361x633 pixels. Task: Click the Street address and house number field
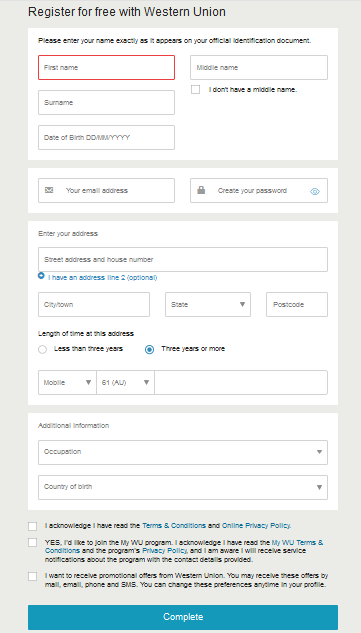183,260
